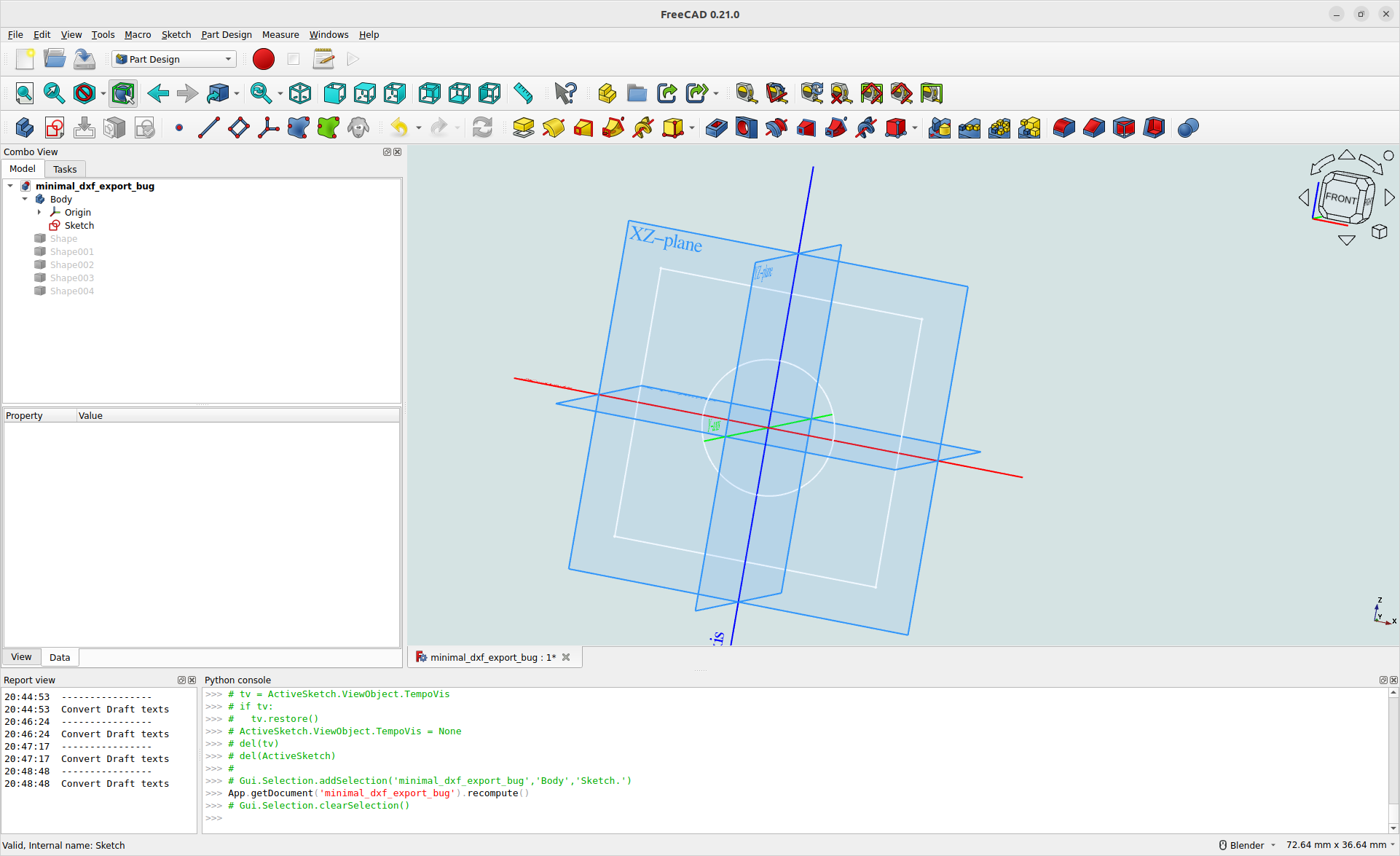The height and width of the screenshot is (856, 1400).
Task: Open the Sketch menu
Action: 176,34
